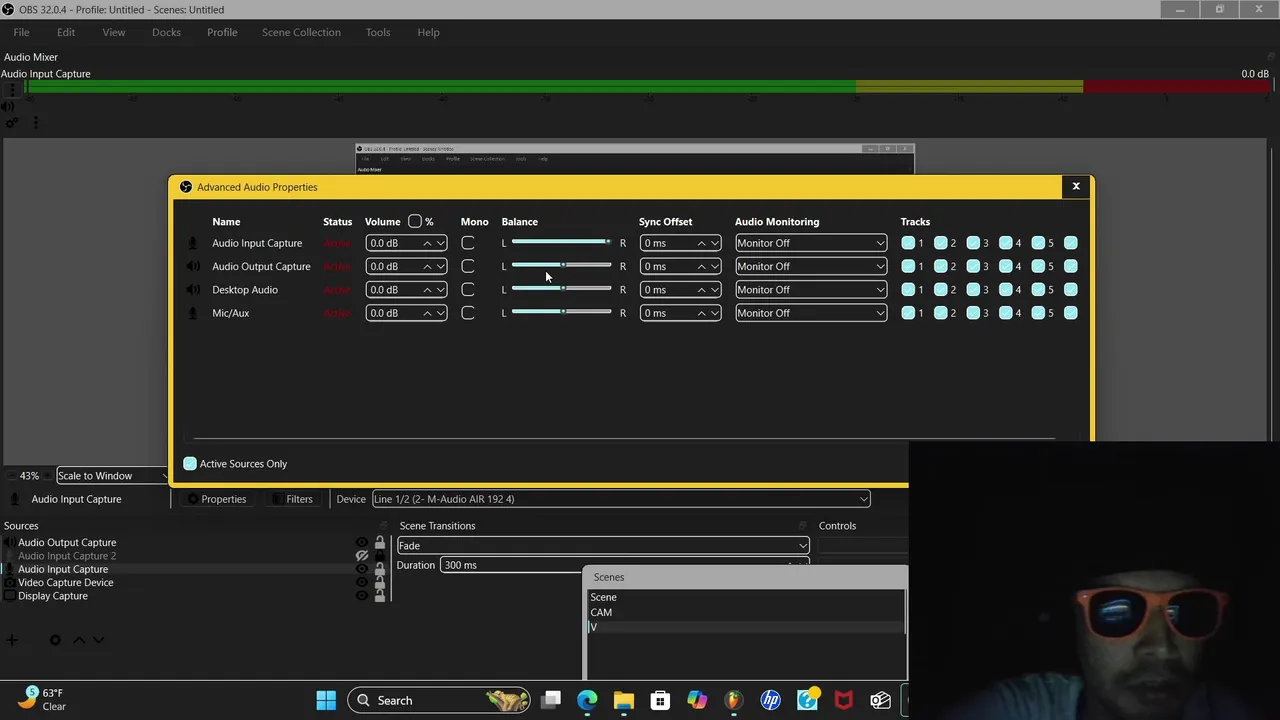Viewport: 1280px width, 720px height.
Task: Enable Mono for Desktop Audio
Action: (x=468, y=290)
